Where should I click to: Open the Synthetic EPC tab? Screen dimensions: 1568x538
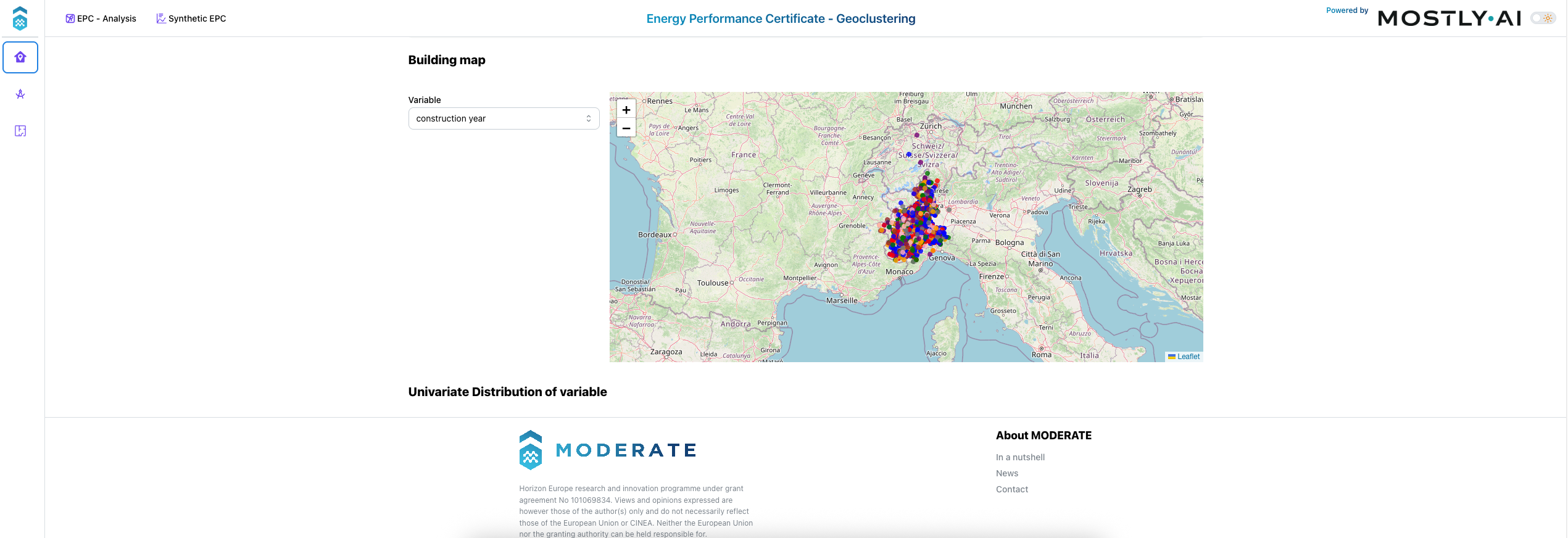191,19
